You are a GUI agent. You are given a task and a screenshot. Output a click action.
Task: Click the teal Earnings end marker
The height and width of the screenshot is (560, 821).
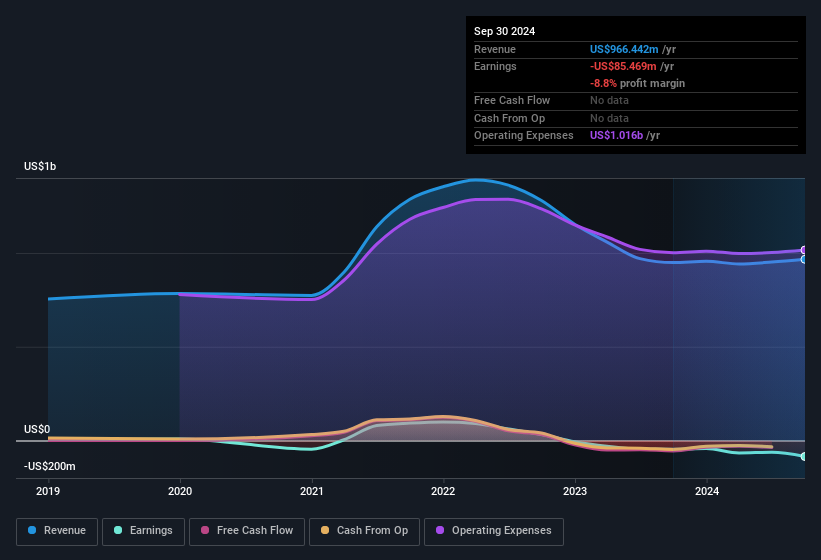coord(804,456)
